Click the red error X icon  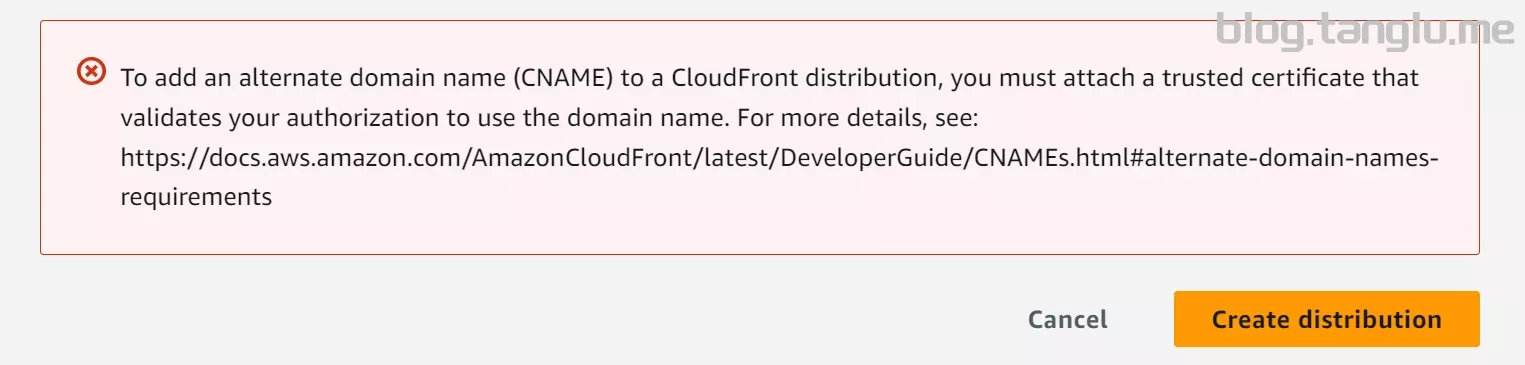click(x=91, y=72)
